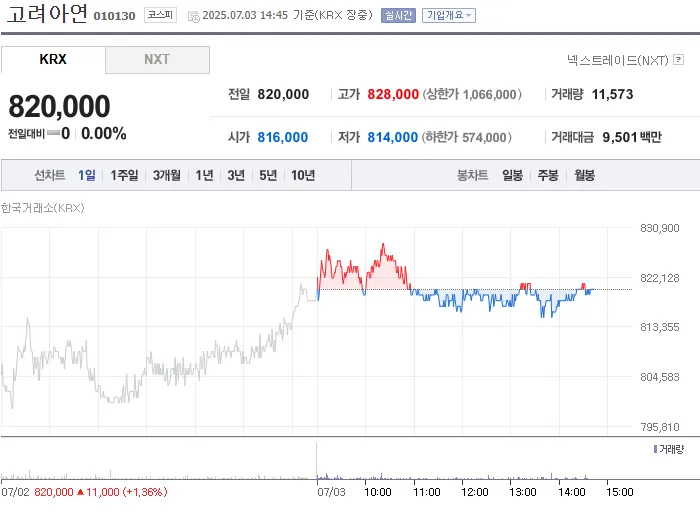Click the 11:00 time axis label
This screenshot has height=515, width=700.
(427, 492)
